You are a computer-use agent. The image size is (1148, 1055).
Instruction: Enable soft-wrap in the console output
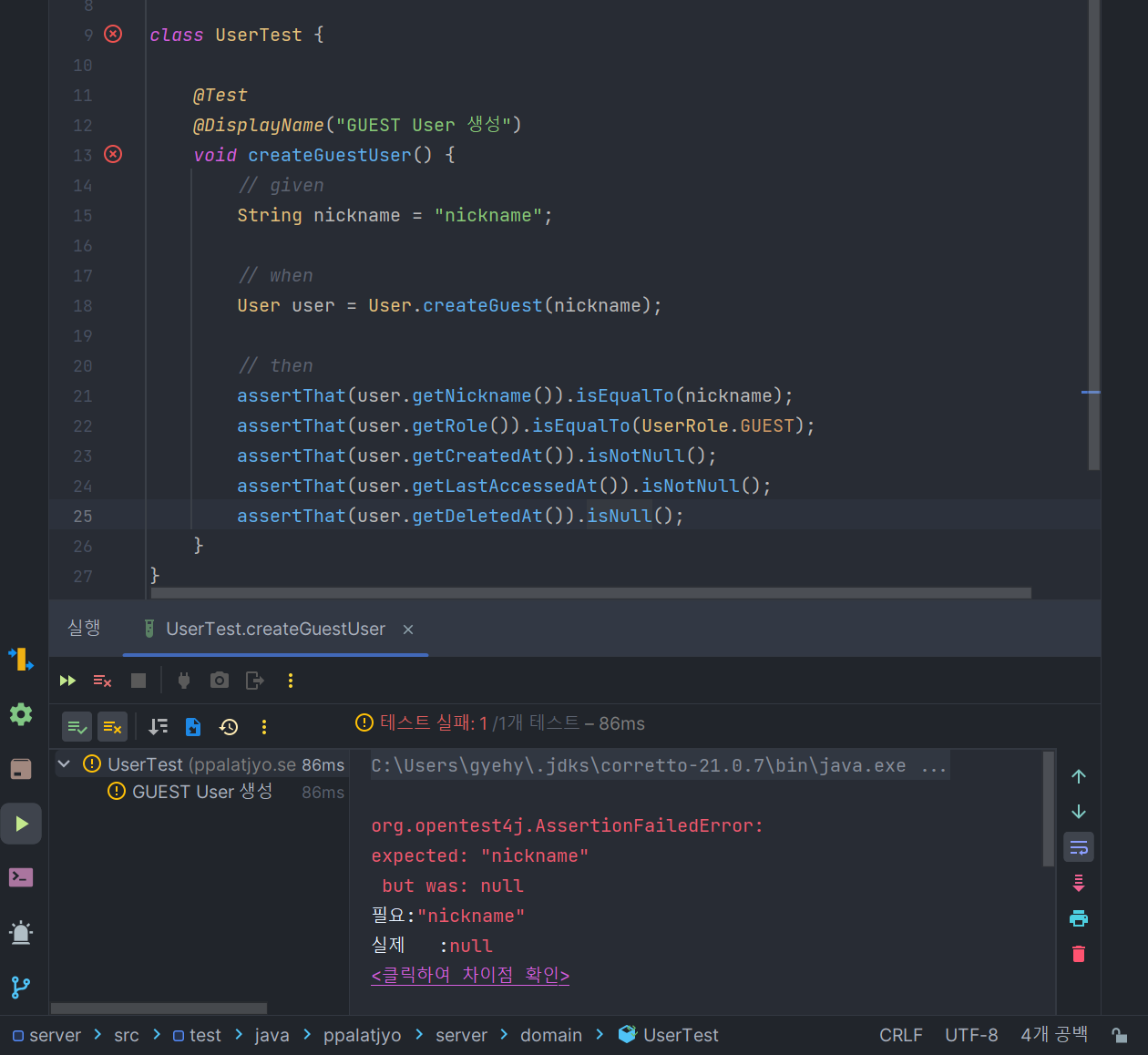point(1078,846)
